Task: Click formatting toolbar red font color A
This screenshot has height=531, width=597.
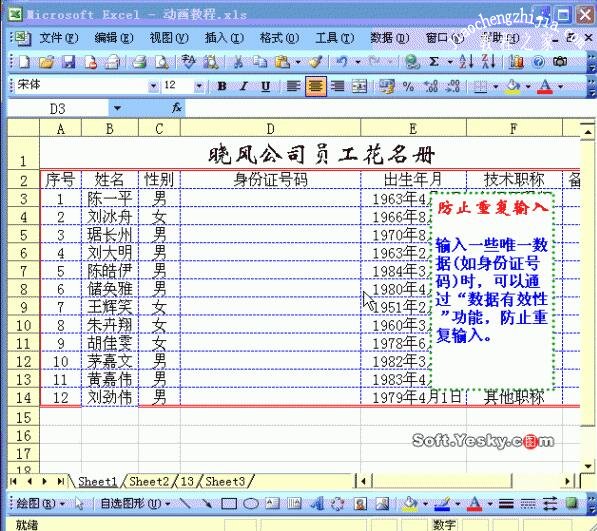Action: click(545, 86)
